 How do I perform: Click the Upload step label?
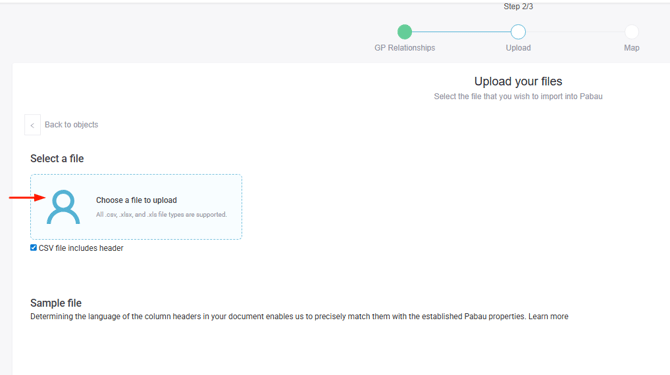[518, 48]
